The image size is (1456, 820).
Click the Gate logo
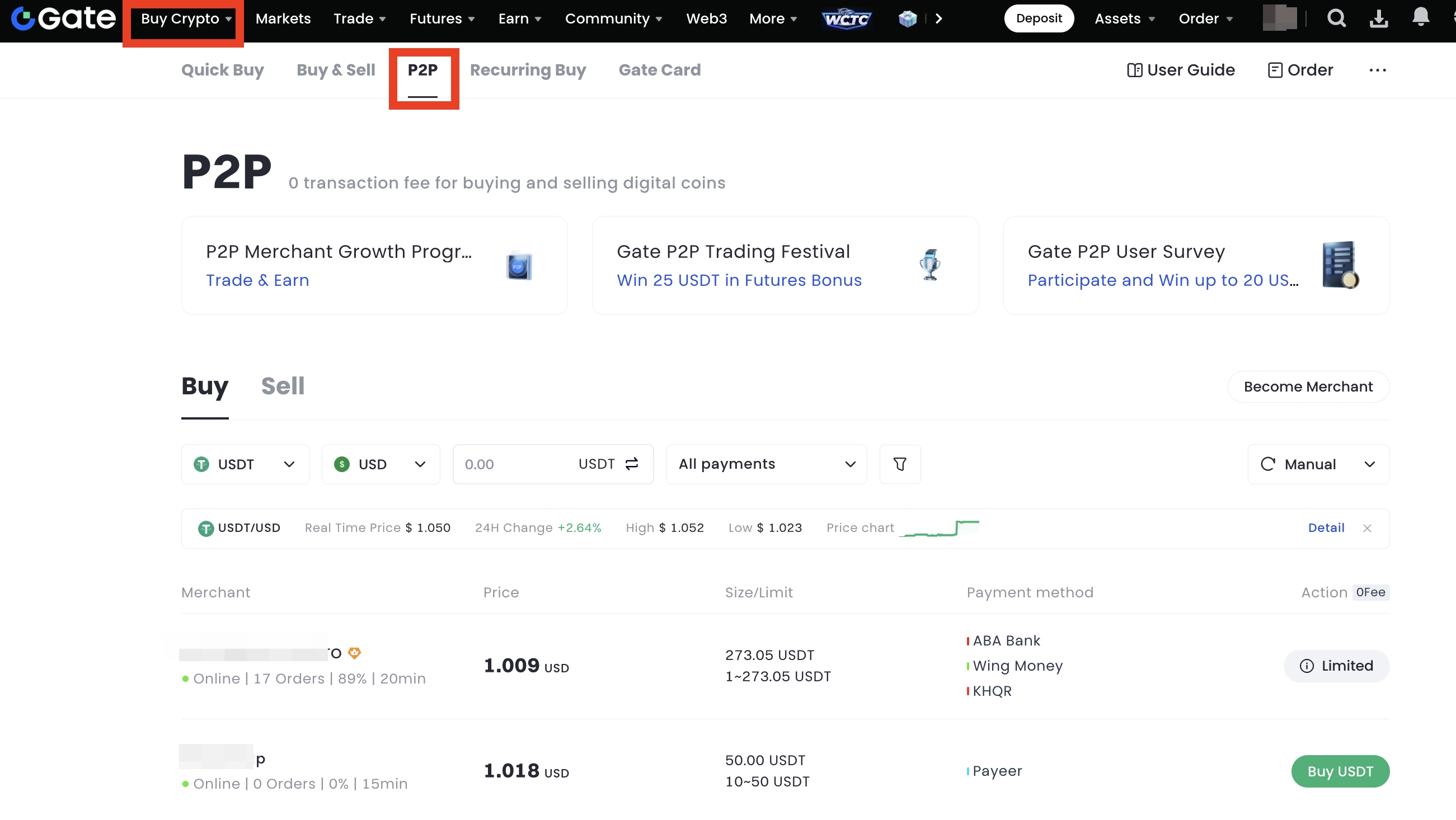[63, 18]
